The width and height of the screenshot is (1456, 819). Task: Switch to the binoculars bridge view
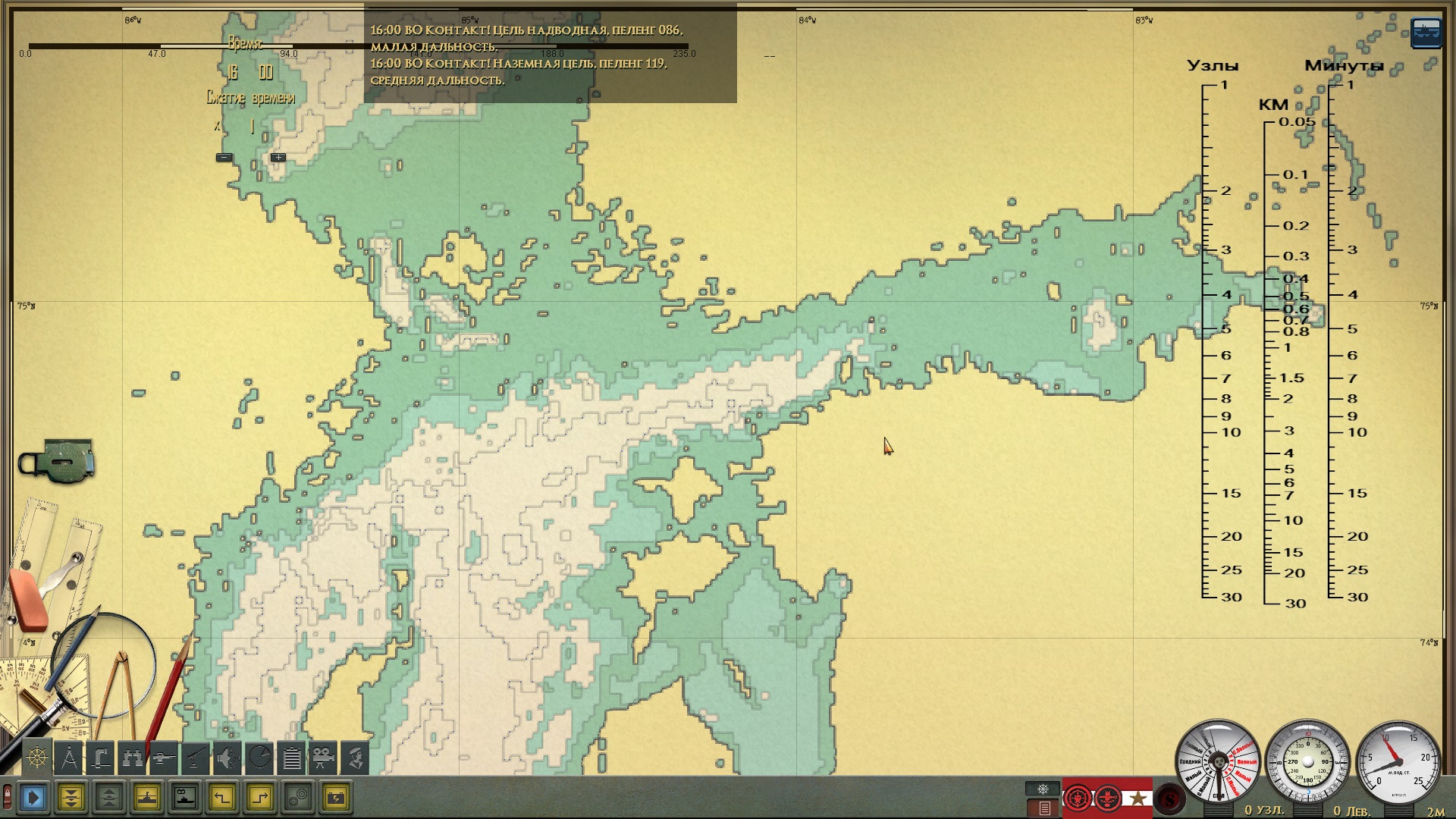tap(133, 758)
